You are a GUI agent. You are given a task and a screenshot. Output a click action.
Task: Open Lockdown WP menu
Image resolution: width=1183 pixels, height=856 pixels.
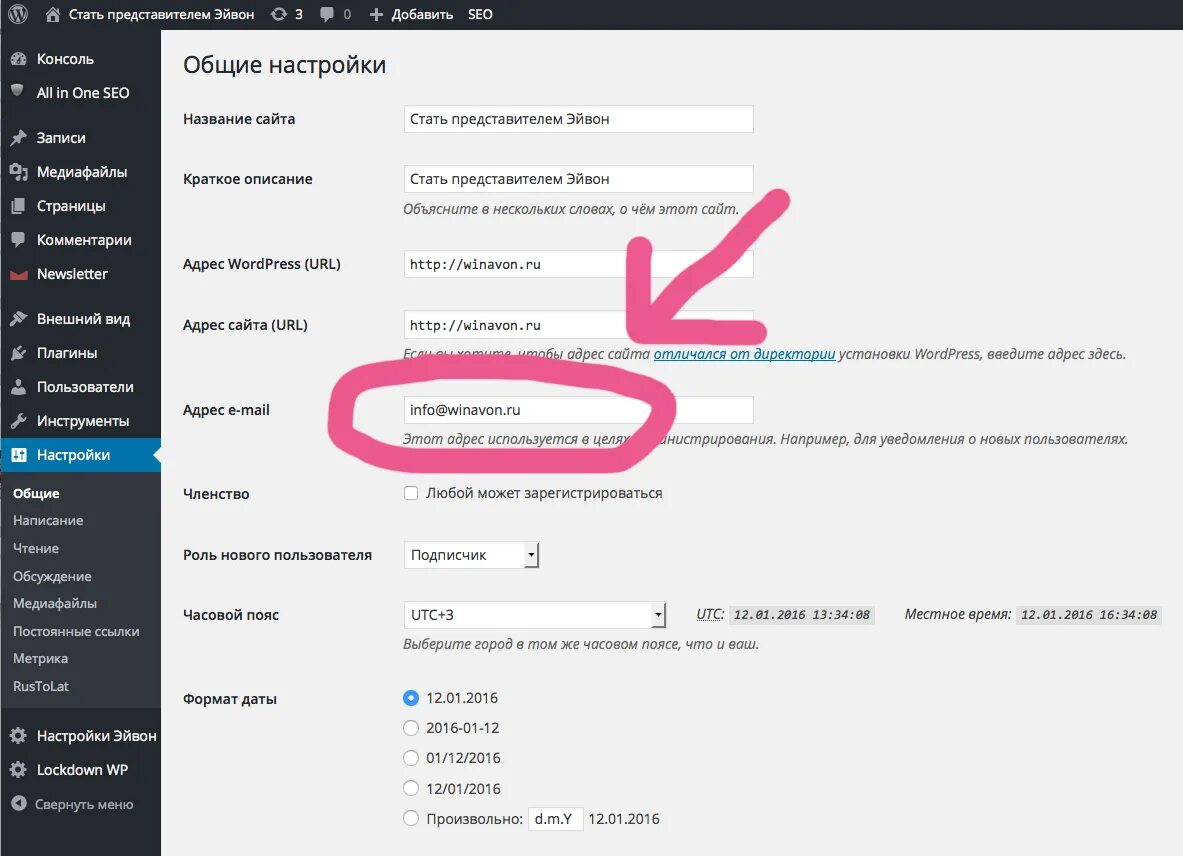click(82, 770)
